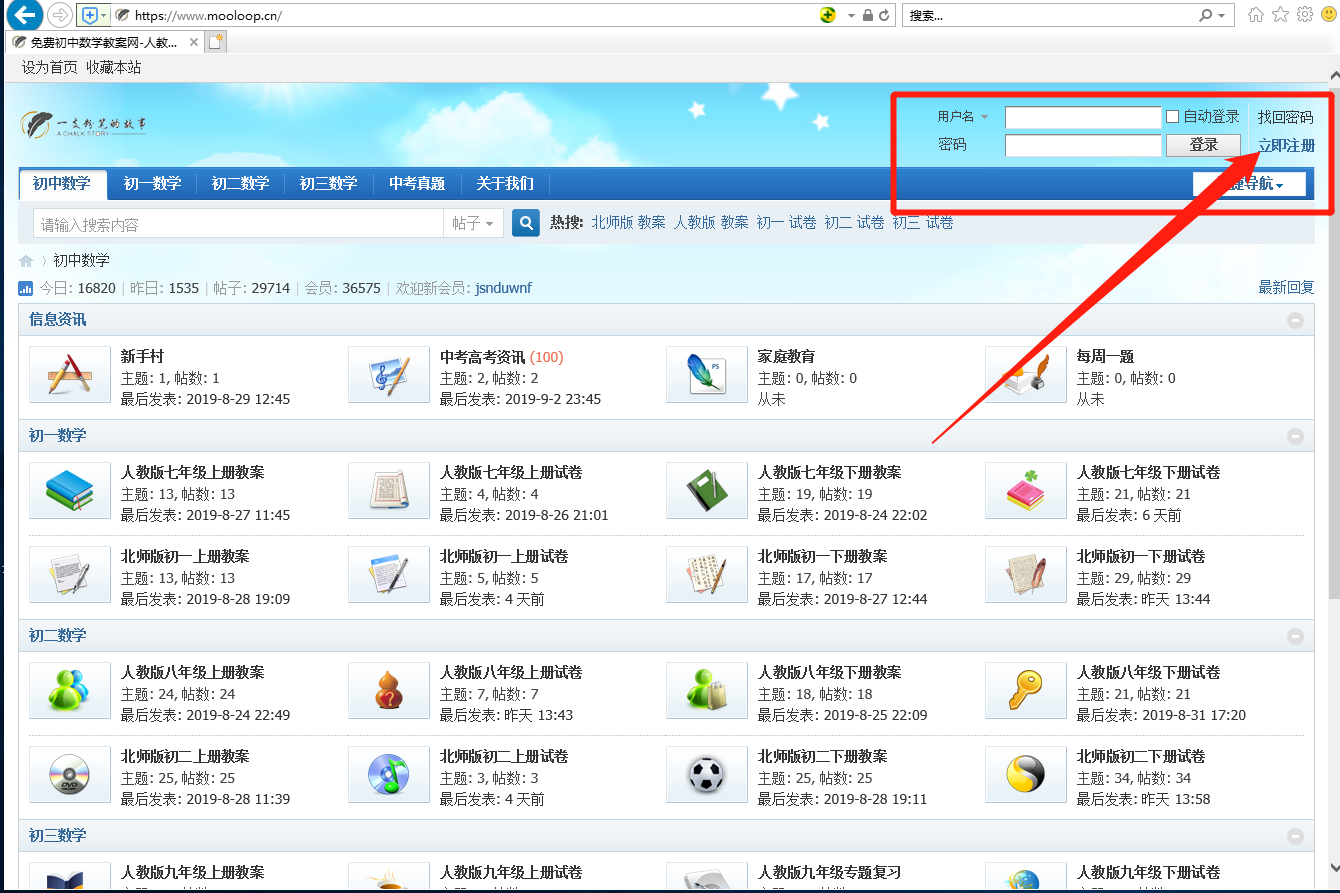
Task: Click the 设为首页 link
Action: [49, 67]
